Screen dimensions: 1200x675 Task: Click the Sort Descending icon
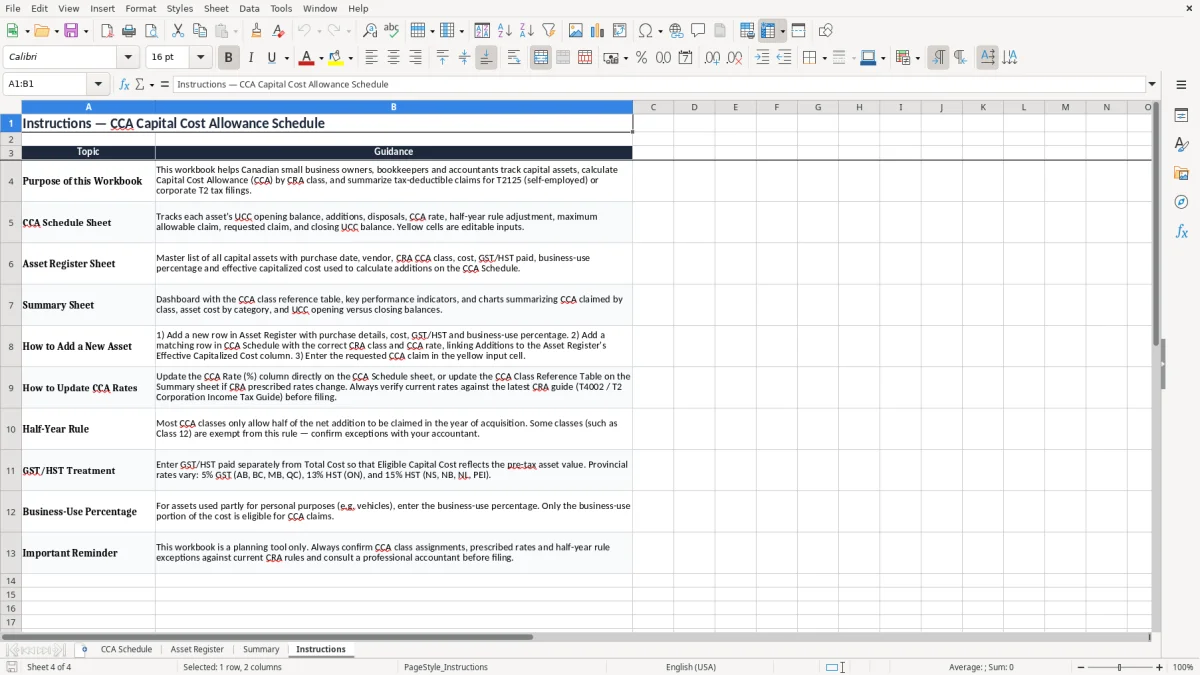pyautogui.click(x=527, y=31)
